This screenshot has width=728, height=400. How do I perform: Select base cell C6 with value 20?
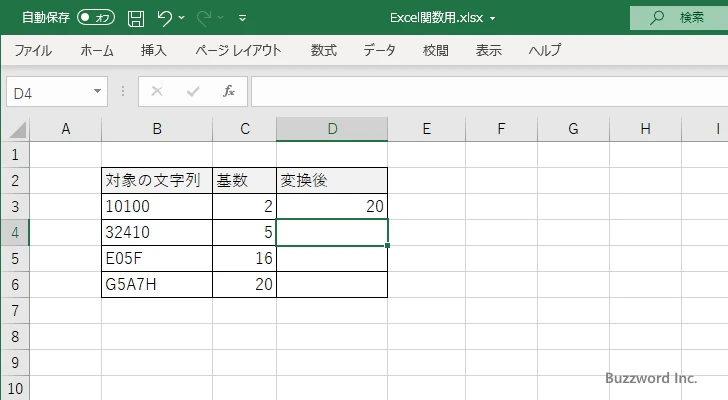coord(245,284)
